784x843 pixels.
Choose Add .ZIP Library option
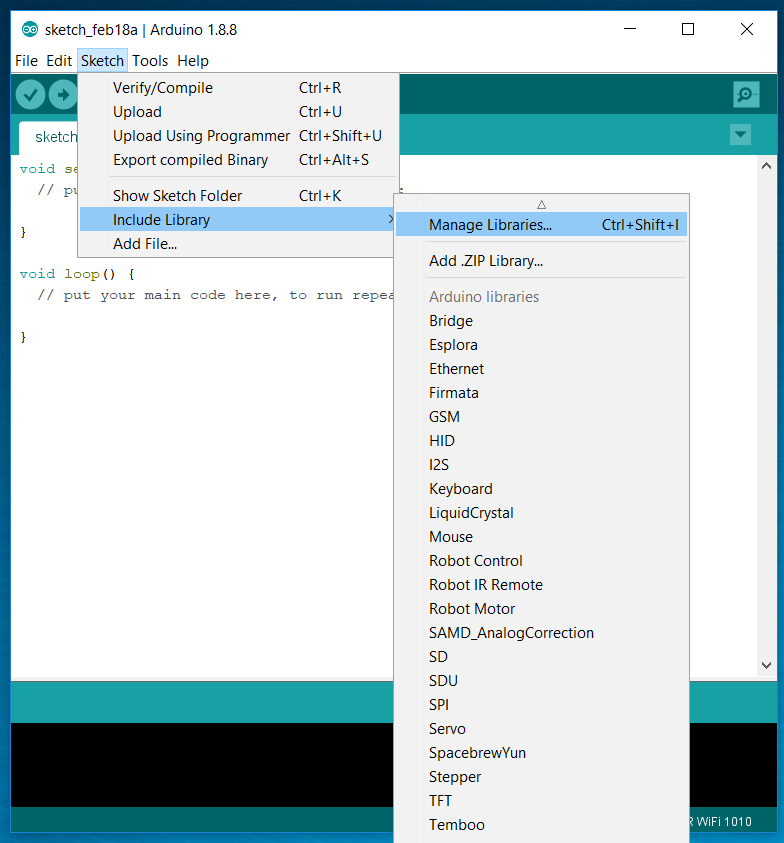pyautogui.click(x=486, y=261)
